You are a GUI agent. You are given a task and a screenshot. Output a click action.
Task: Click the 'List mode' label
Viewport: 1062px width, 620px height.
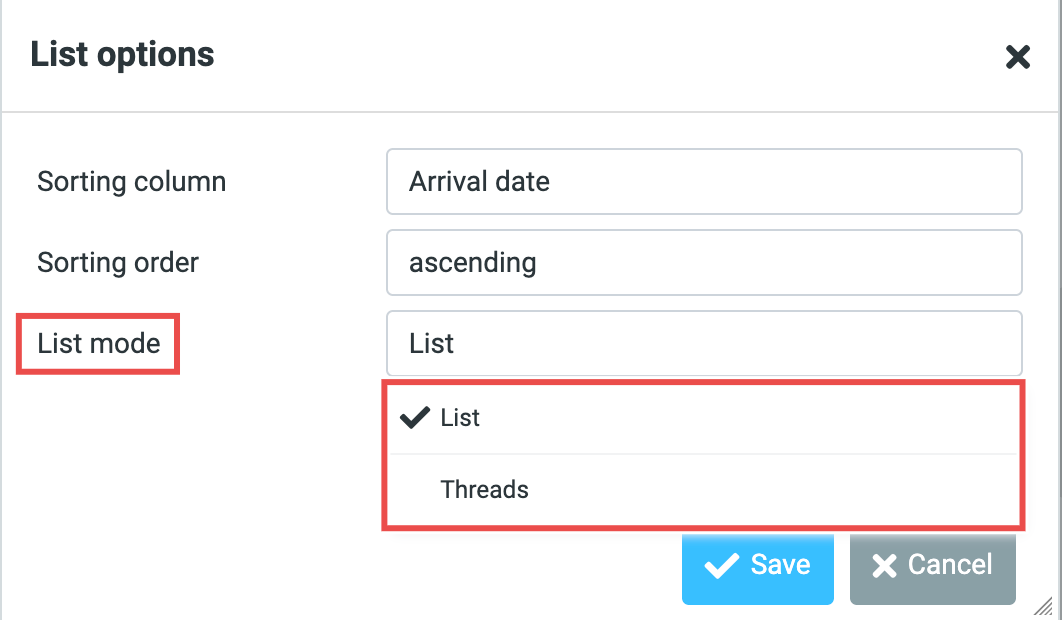99,344
